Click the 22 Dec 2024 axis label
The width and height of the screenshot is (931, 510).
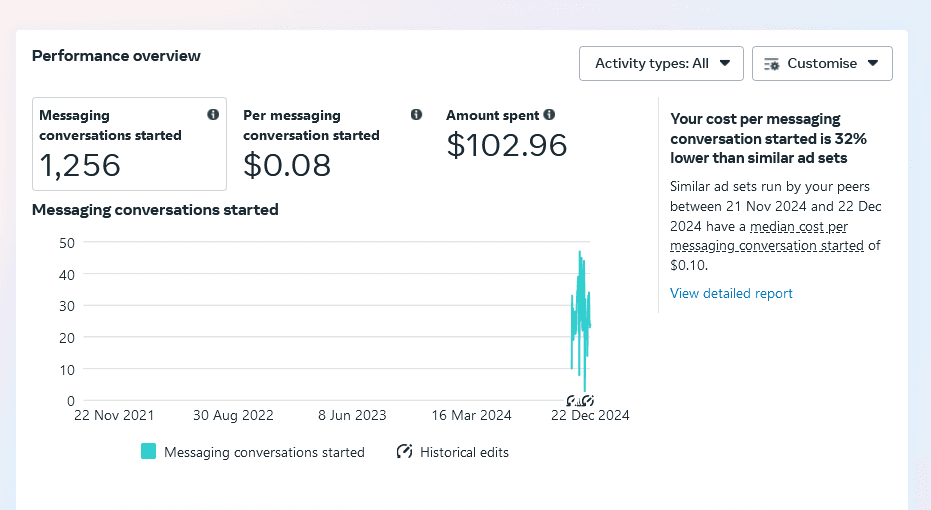pyautogui.click(x=590, y=416)
